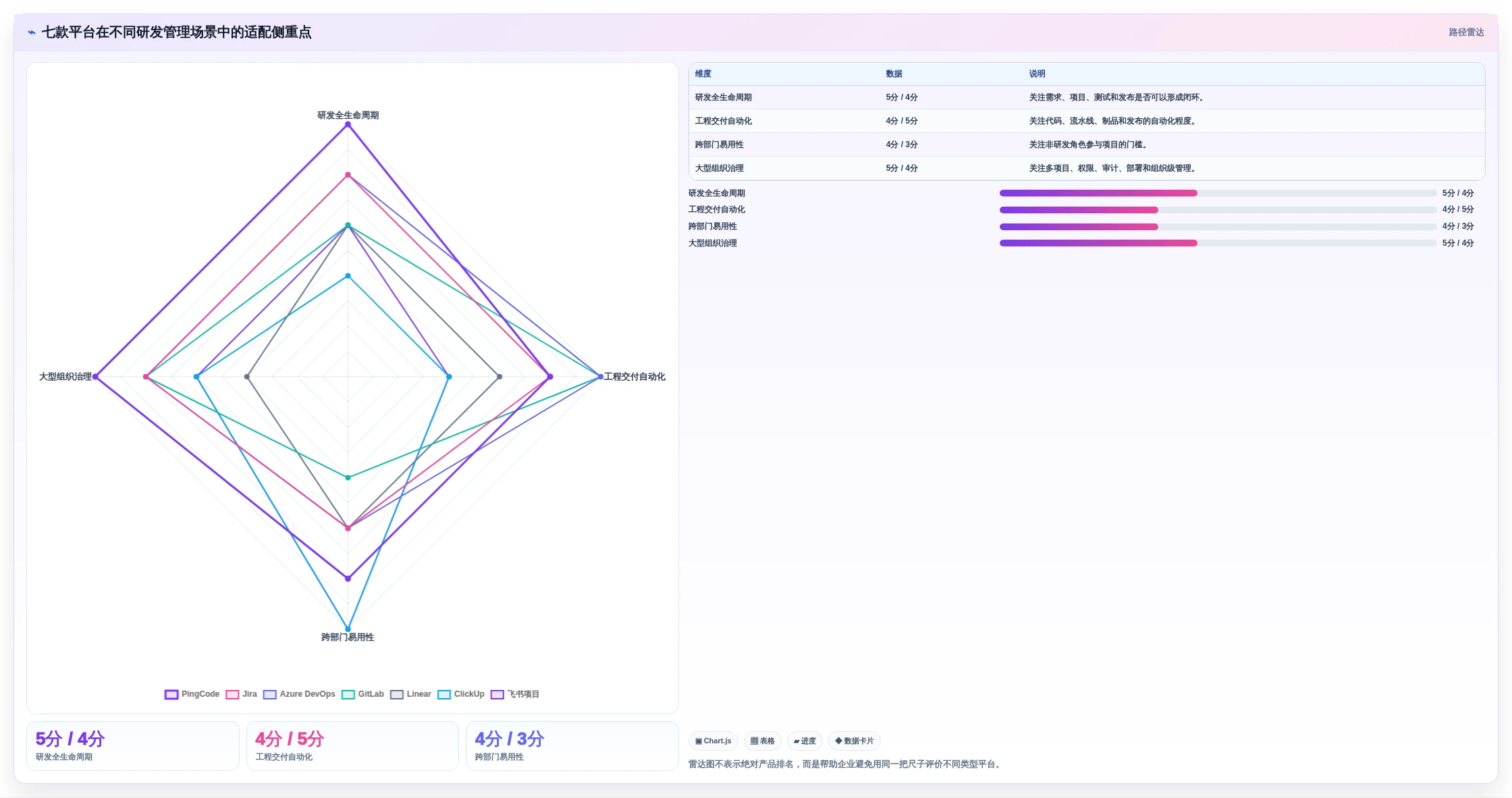The height and width of the screenshot is (798, 1512).
Task: Click the 数据卡片 tag chip
Action: (855, 741)
